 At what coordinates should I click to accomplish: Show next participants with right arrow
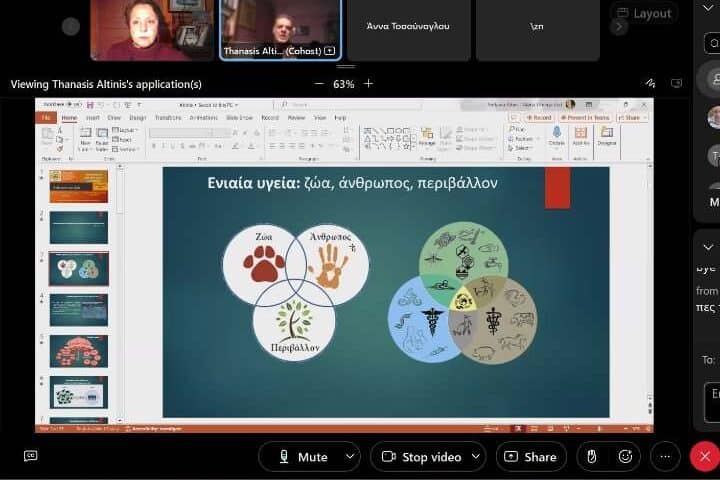click(x=619, y=27)
